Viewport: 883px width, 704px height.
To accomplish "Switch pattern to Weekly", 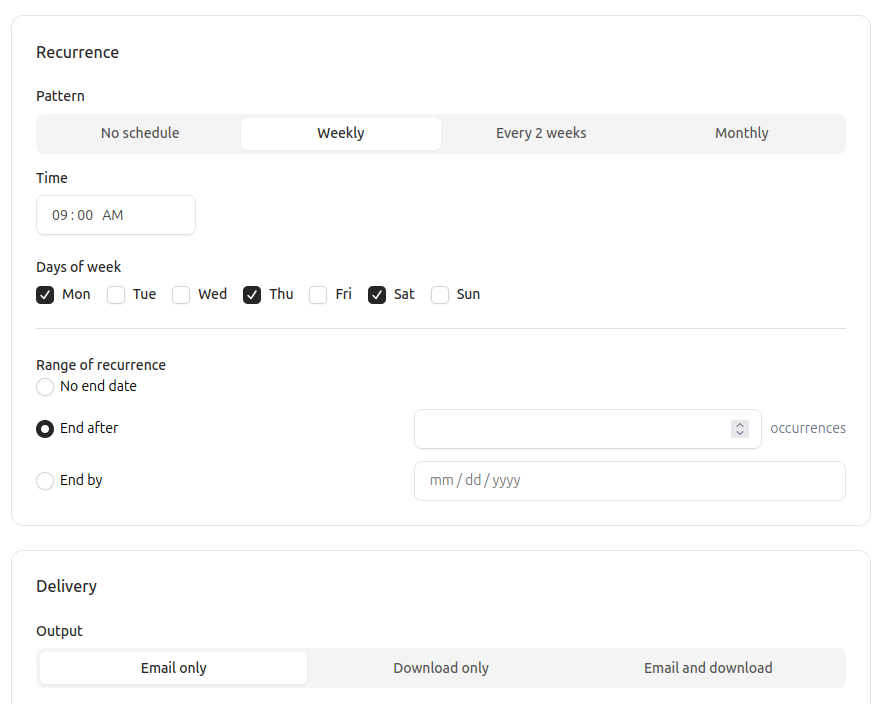I will coord(340,133).
